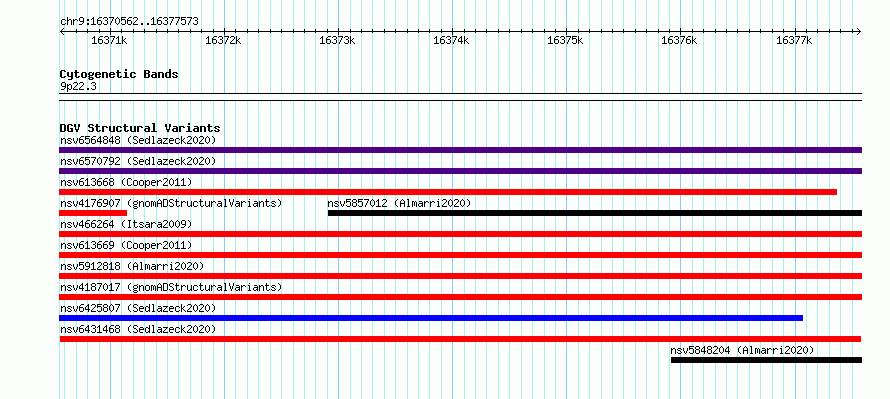Click the nsv5848204 (Almarri2020) label
890x399 pixels.
pos(742,350)
